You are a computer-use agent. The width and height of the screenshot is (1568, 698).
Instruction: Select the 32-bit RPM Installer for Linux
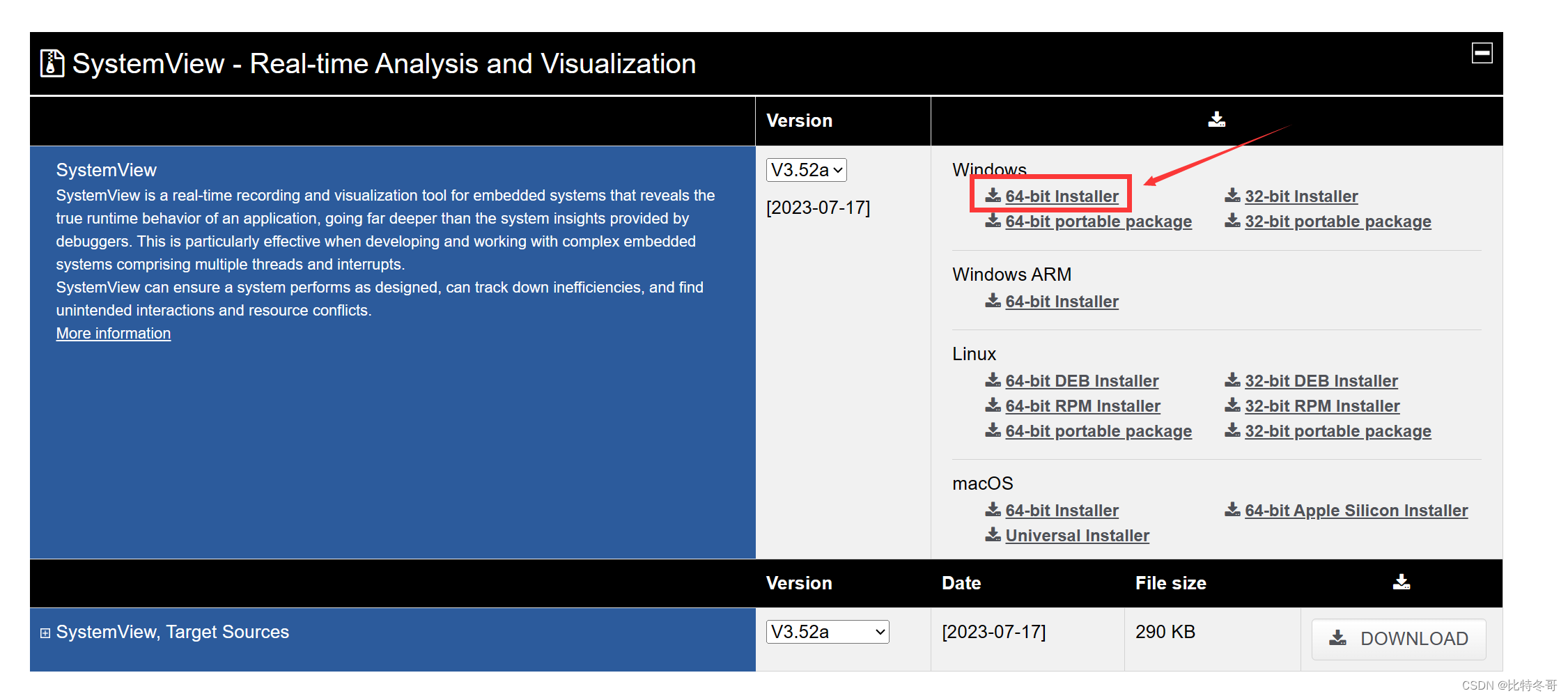coord(1321,405)
